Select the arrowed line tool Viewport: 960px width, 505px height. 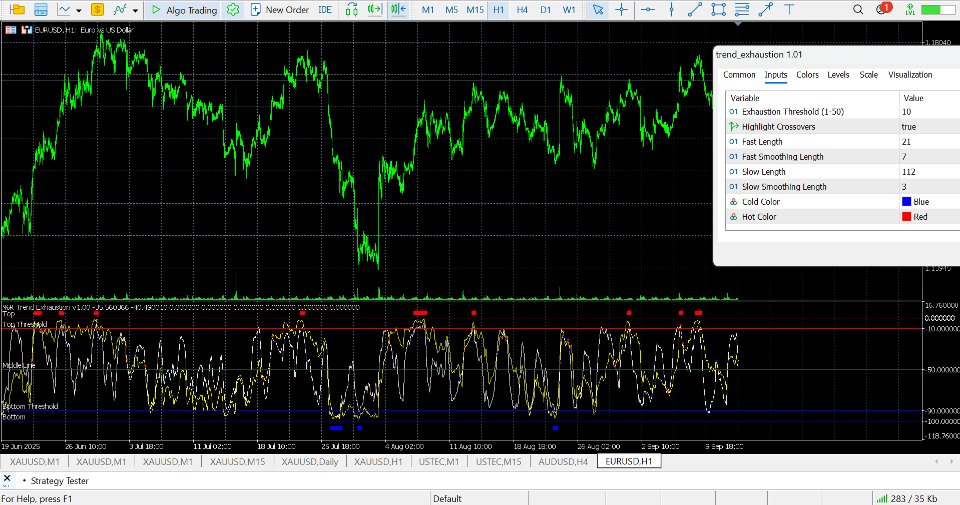tap(765, 9)
